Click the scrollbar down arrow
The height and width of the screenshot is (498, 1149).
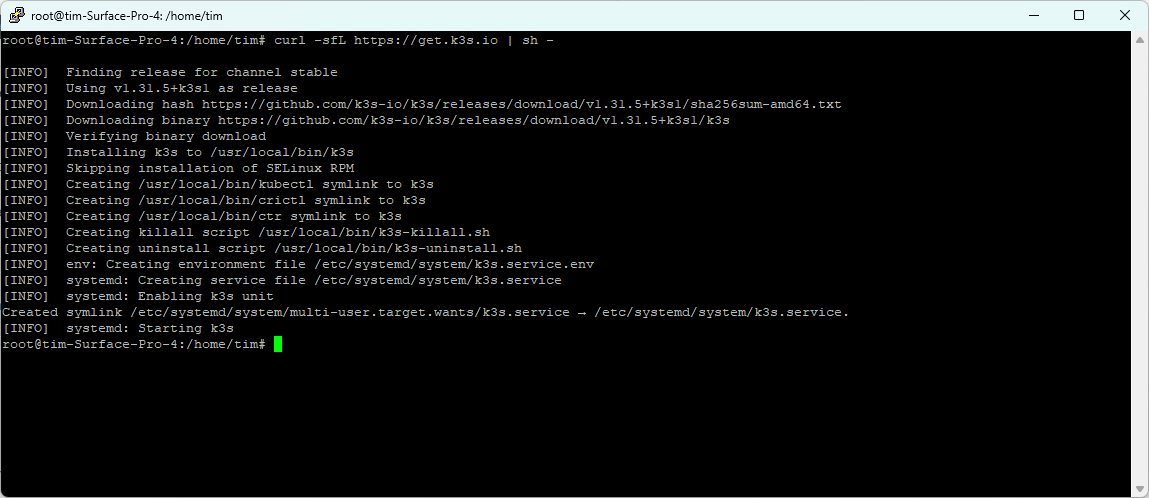tap(1140, 489)
